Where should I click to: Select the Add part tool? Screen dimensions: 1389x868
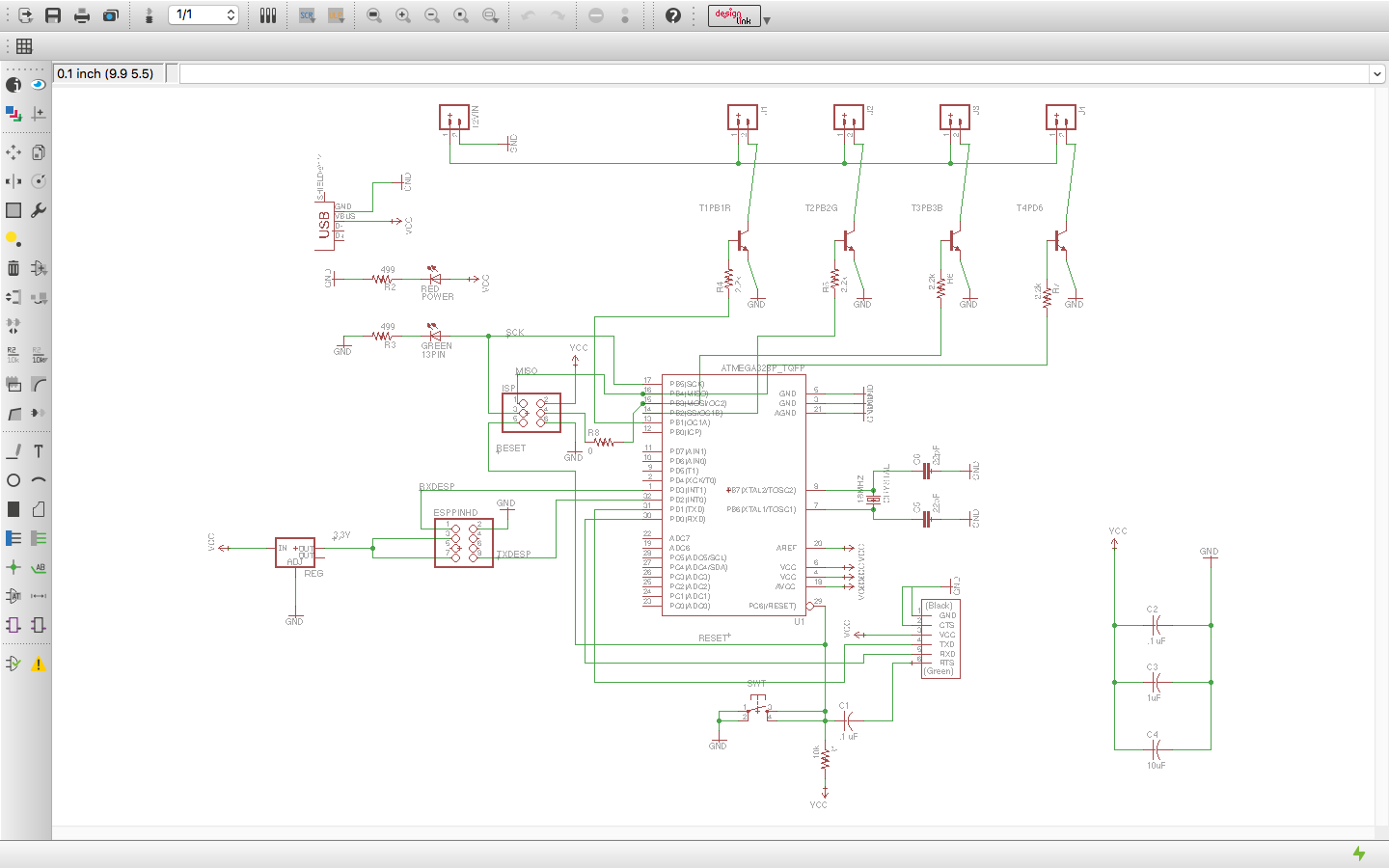coord(39,268)
